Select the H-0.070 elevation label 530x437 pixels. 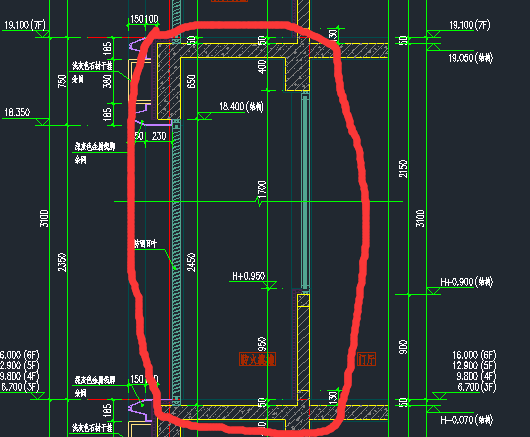(466, 420)
